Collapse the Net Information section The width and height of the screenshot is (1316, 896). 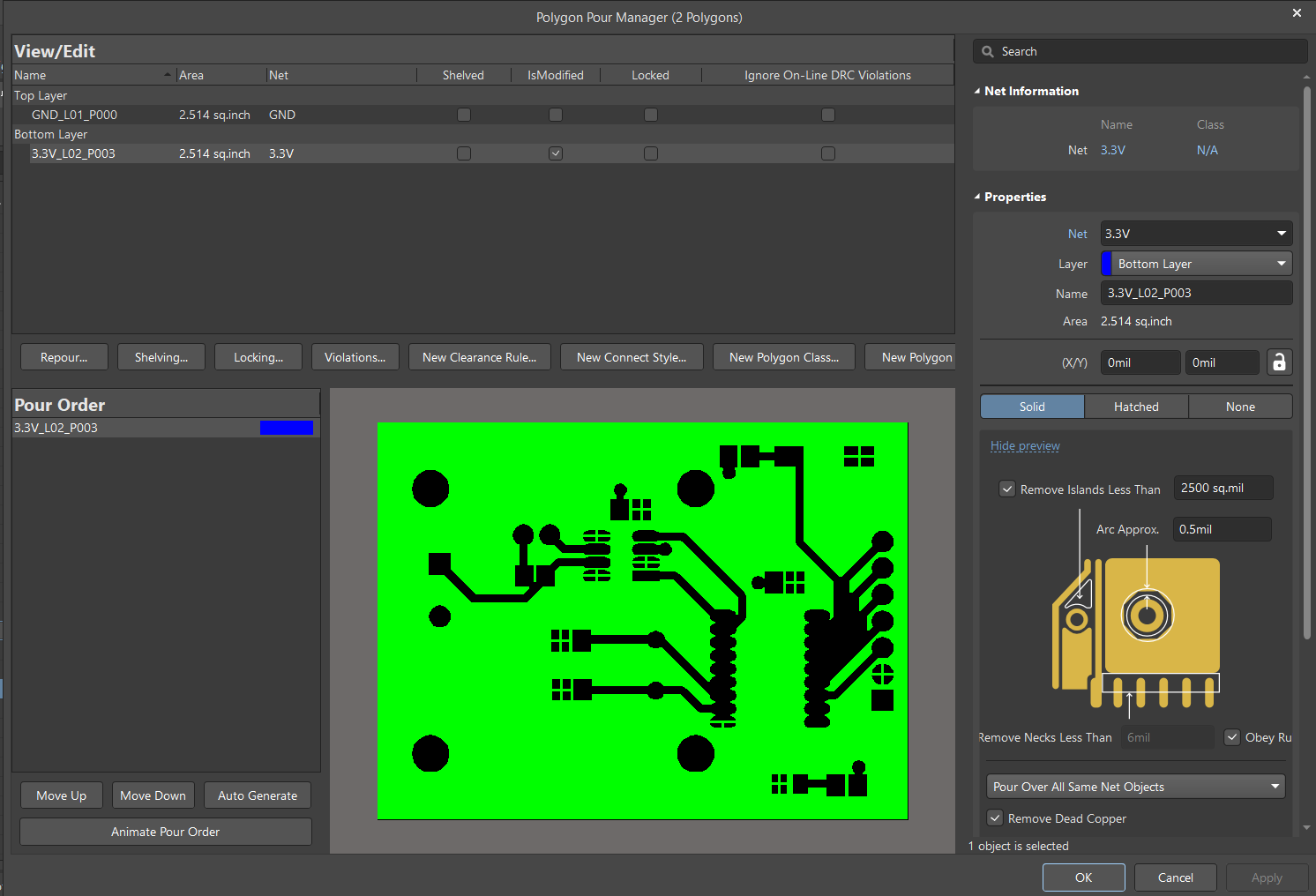977,91
